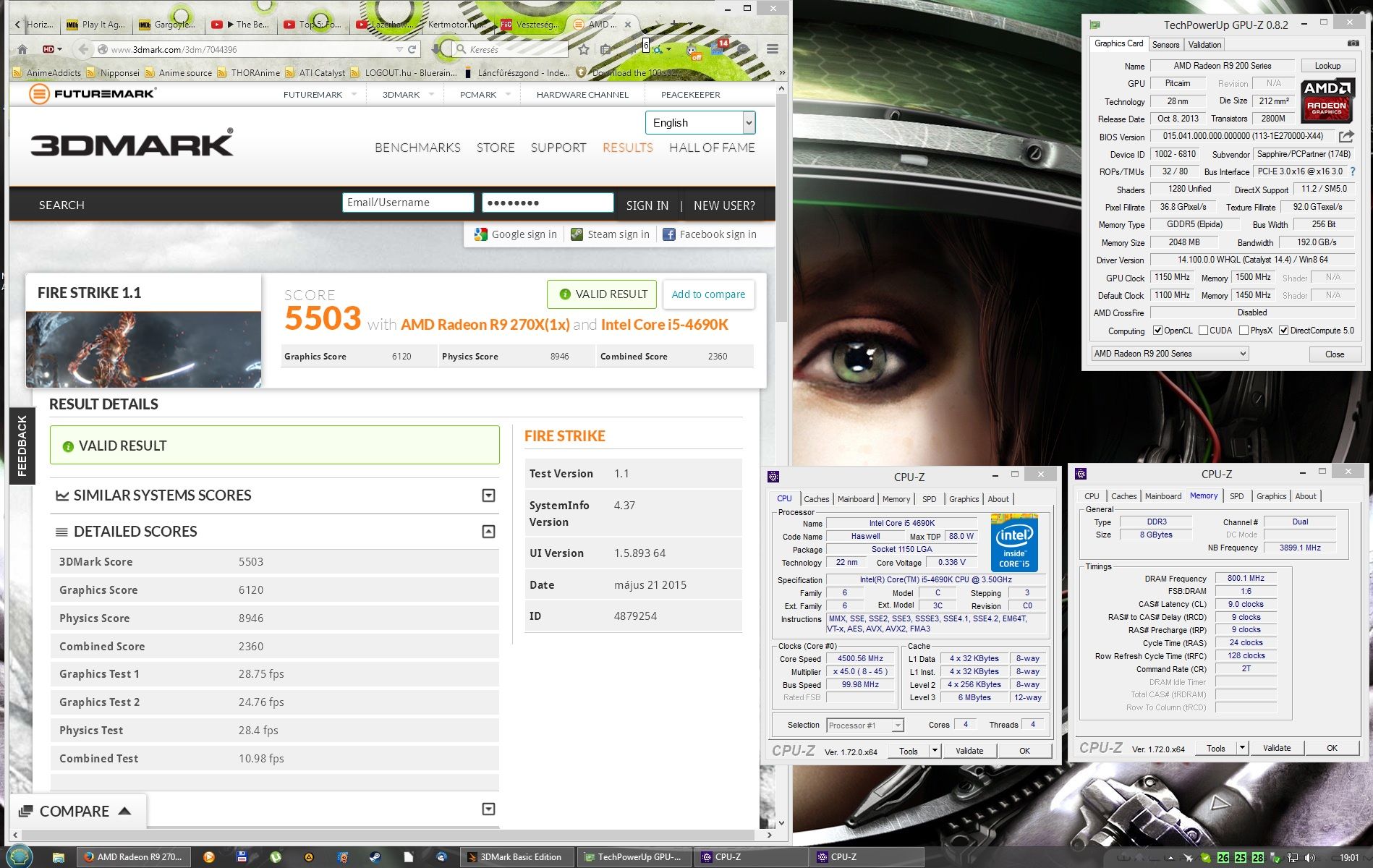The height and width of the screenshot is (868, 1373).
Task: Click the FEEDBACK side tab
Action: click(x=22, y=446)
